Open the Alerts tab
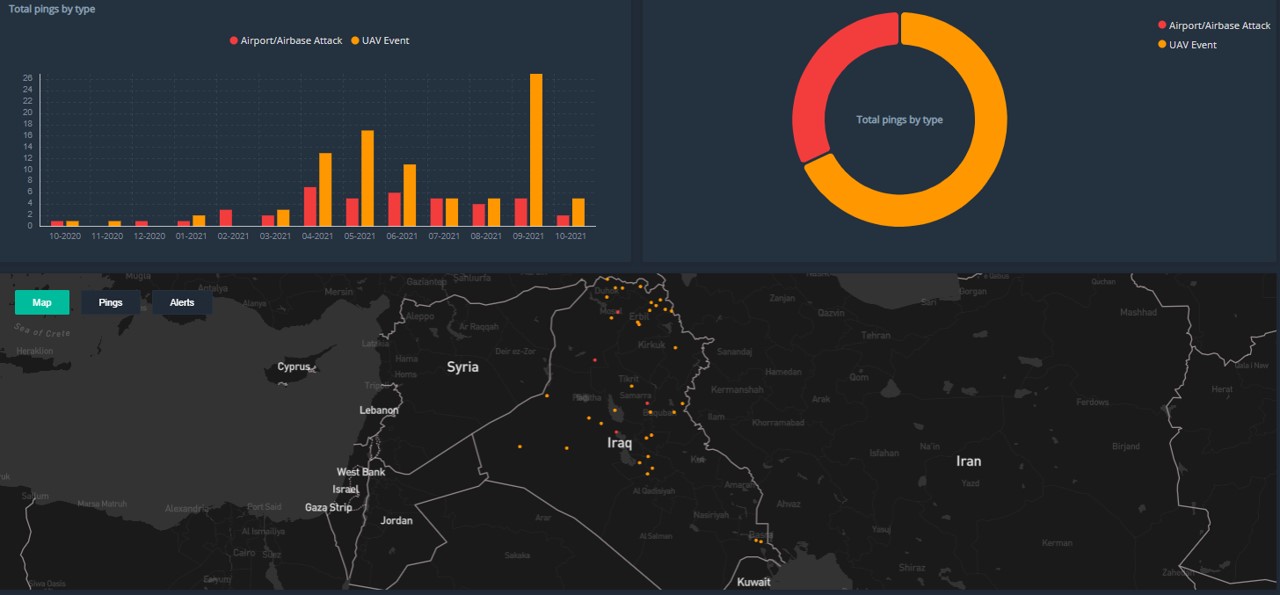The height and width of the screenshot is (595, 1280). click(x=182, y=302)
